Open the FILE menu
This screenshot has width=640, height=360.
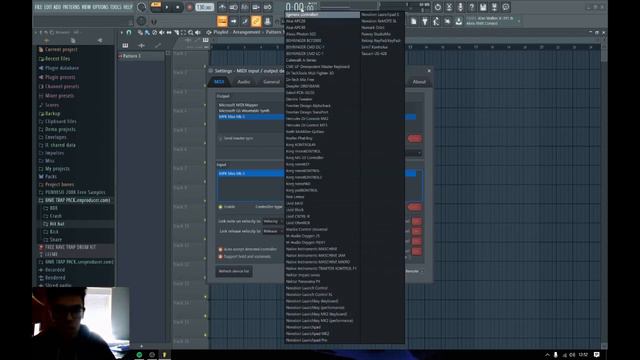(38, 7)
